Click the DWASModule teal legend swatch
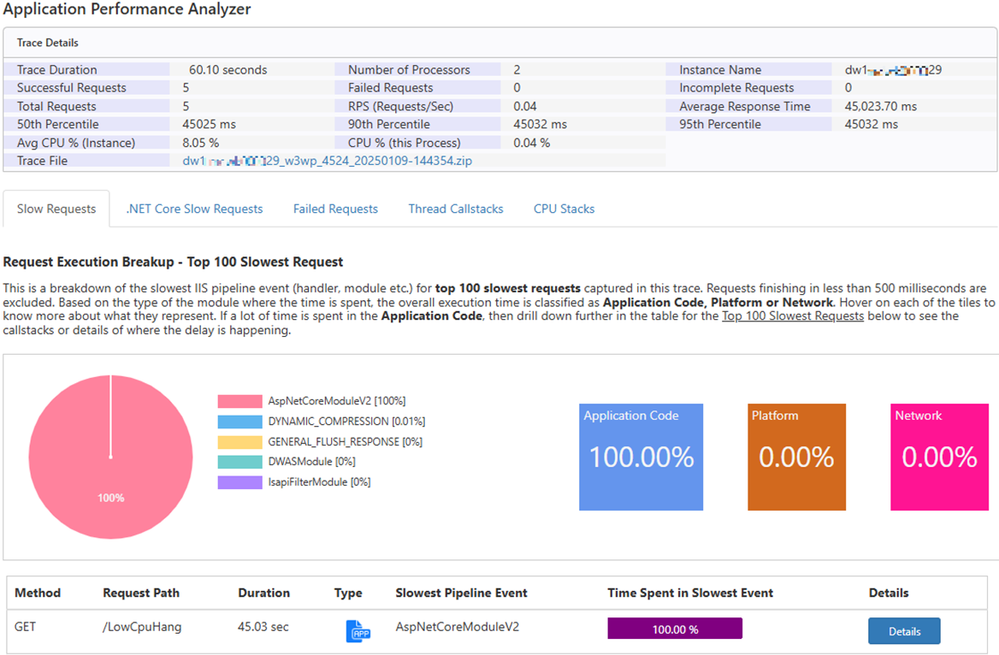 coord(239,461)
